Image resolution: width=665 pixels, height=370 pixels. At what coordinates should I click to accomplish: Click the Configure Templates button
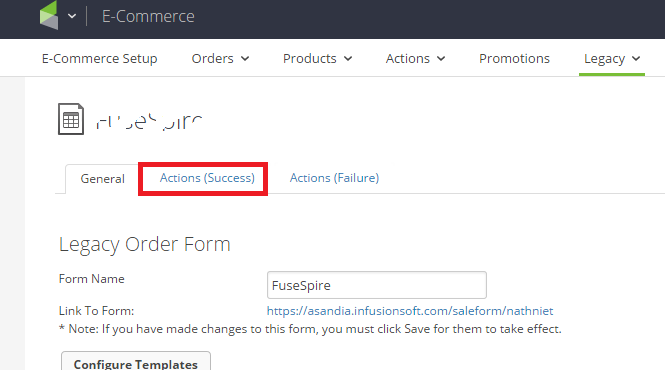pos(136,362)
